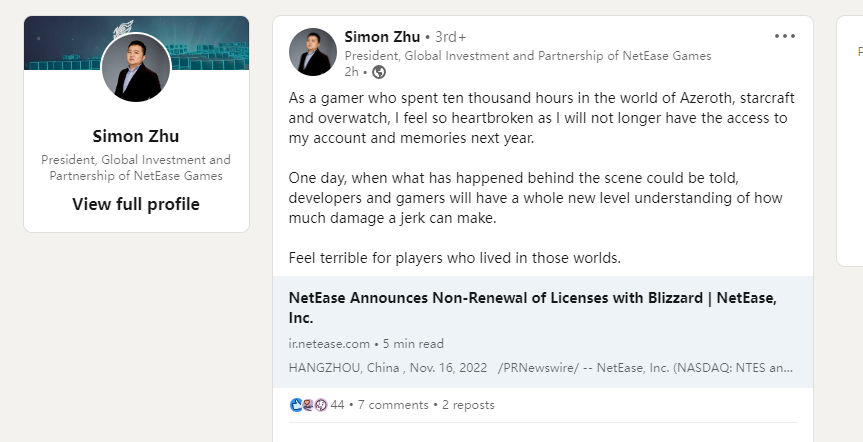This screenshot has height=442, width=863.
Task: Click the profile card headline text
Action: [x=136, y=167]
